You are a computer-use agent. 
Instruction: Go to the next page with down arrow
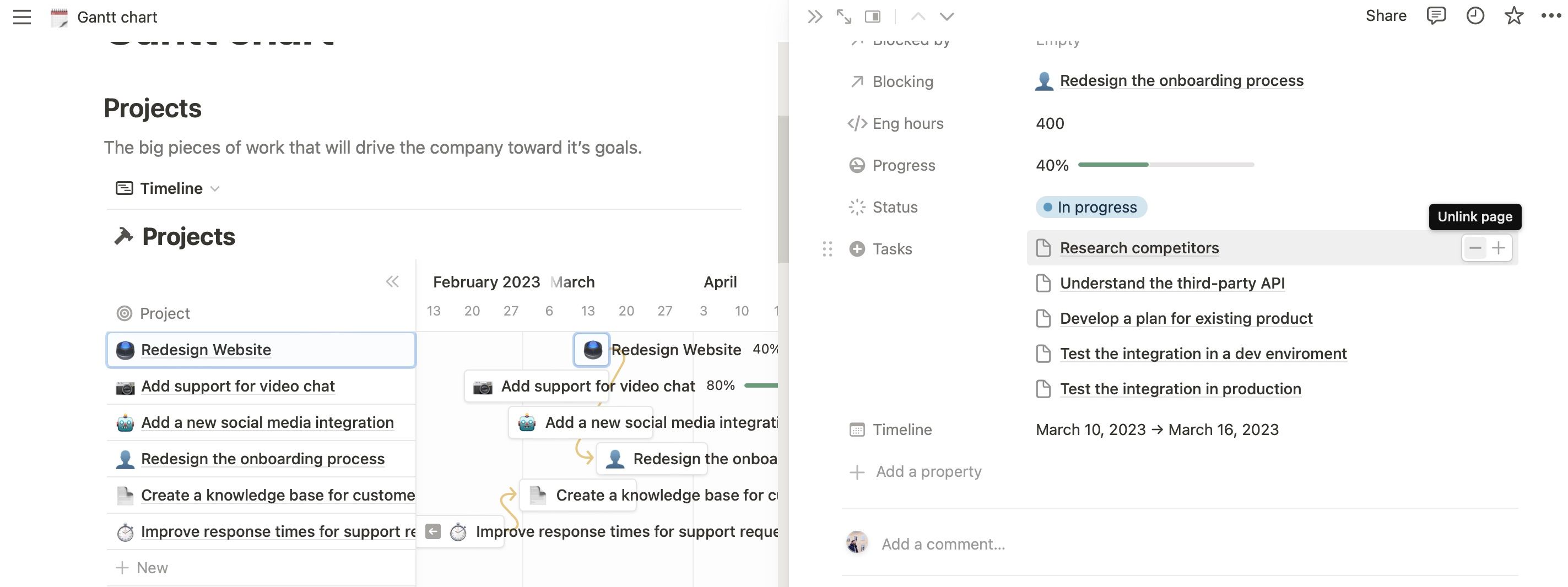(x=947, y=17)
